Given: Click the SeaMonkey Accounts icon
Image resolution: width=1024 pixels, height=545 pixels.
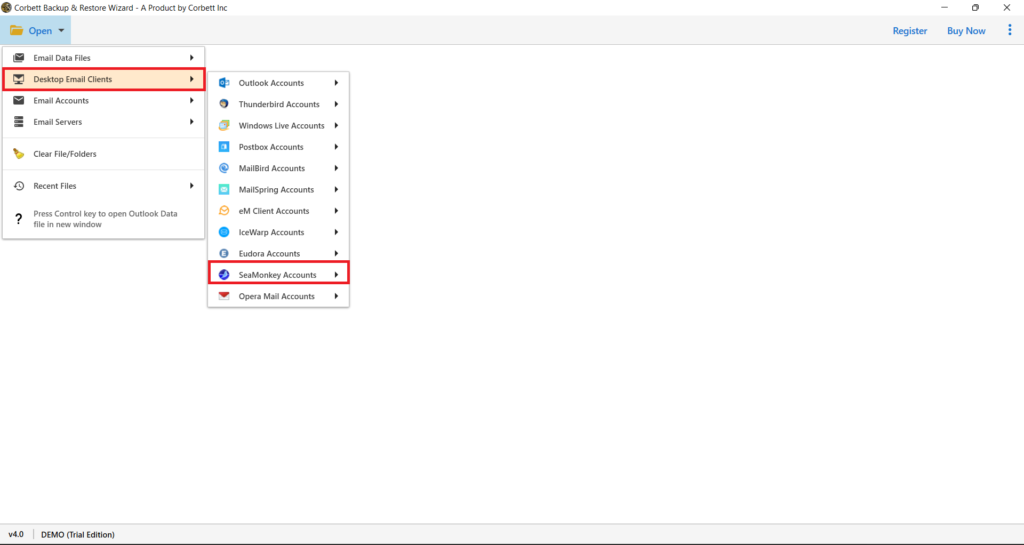Looking at the screenshot, I should (x=224, y=275).
